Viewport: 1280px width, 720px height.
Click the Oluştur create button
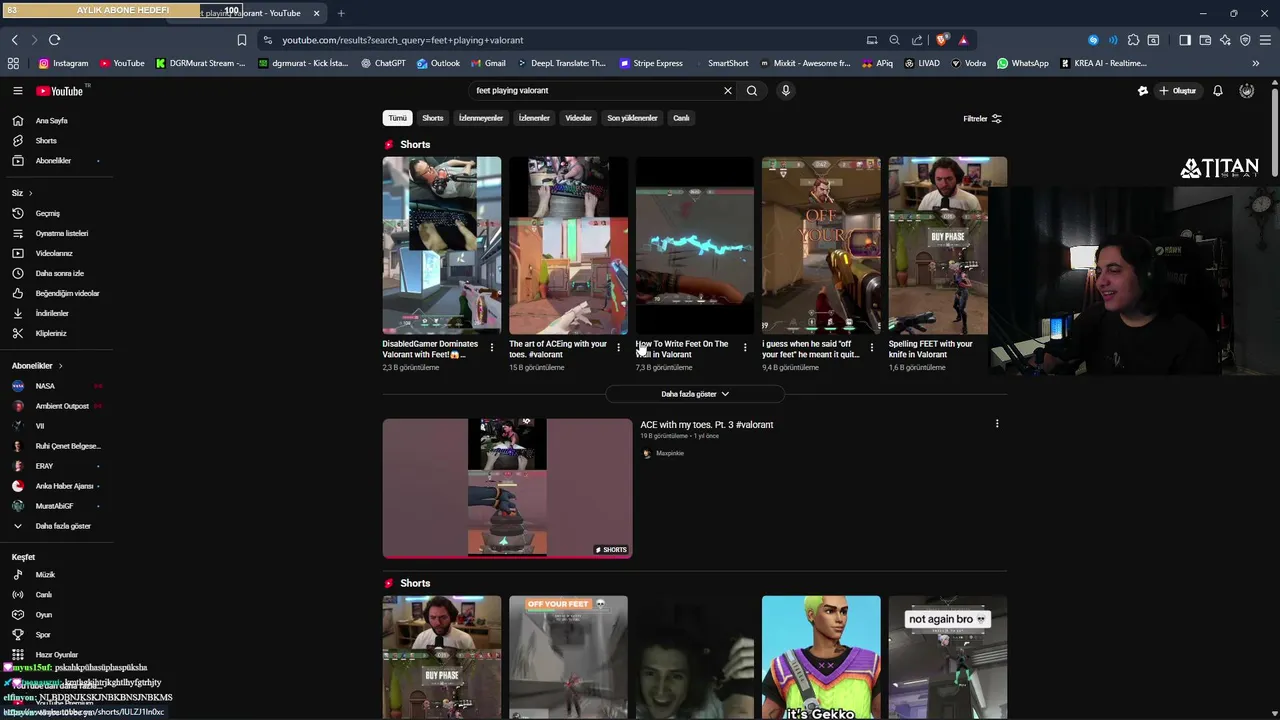(1178, 91)
